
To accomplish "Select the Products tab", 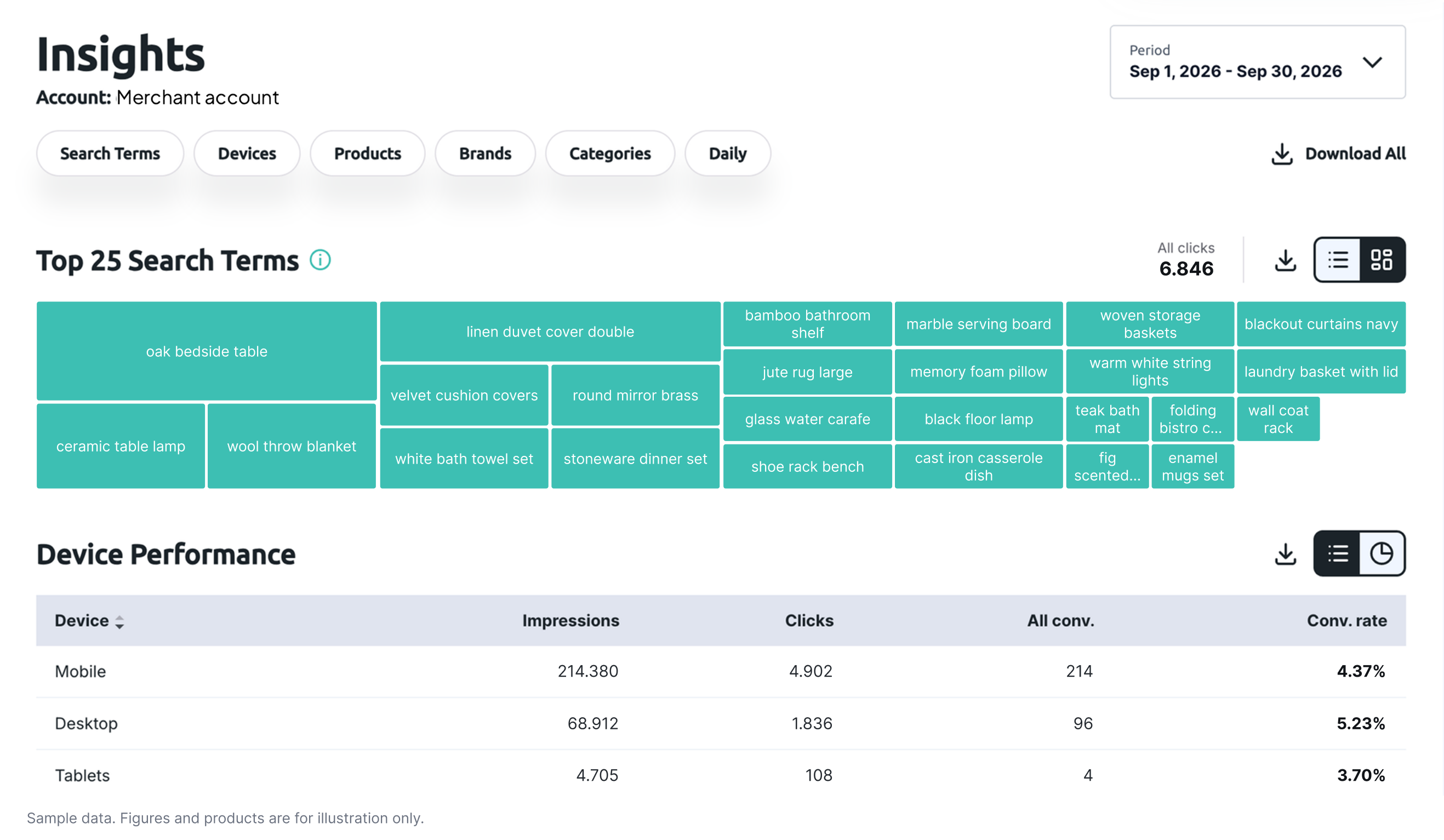I will [367, 153].
